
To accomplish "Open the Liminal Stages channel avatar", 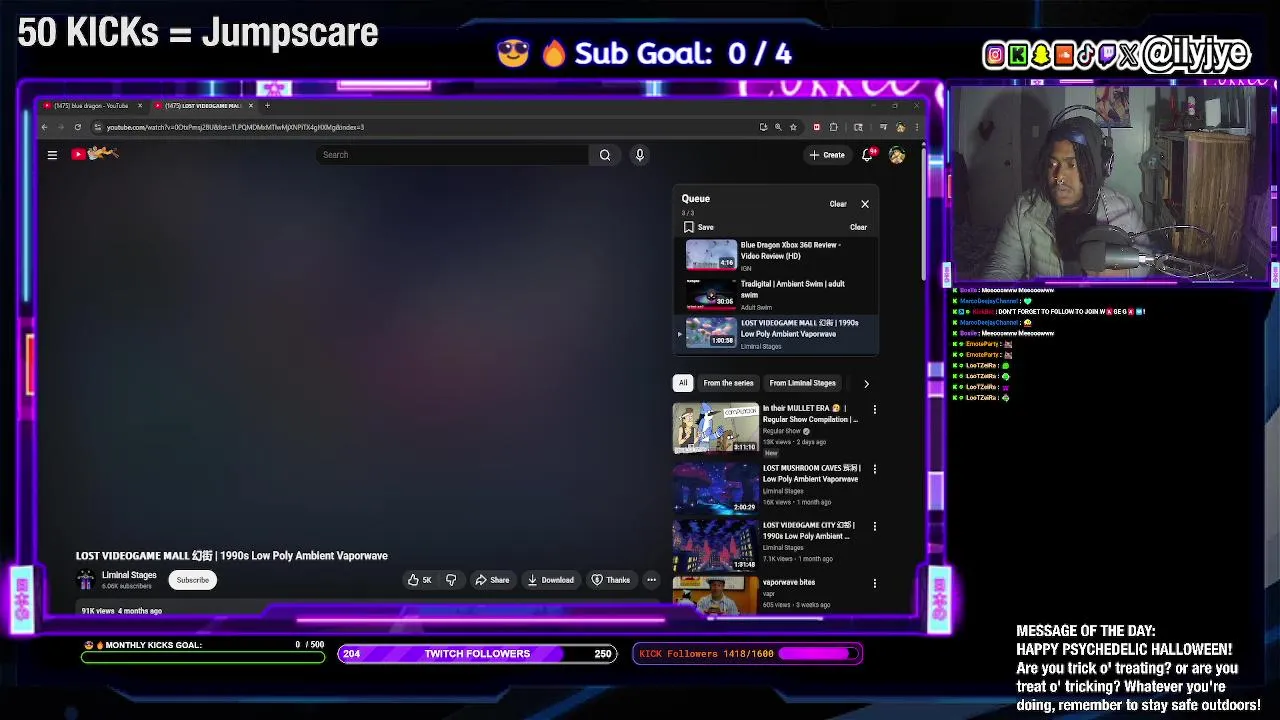I will (86, 580).
